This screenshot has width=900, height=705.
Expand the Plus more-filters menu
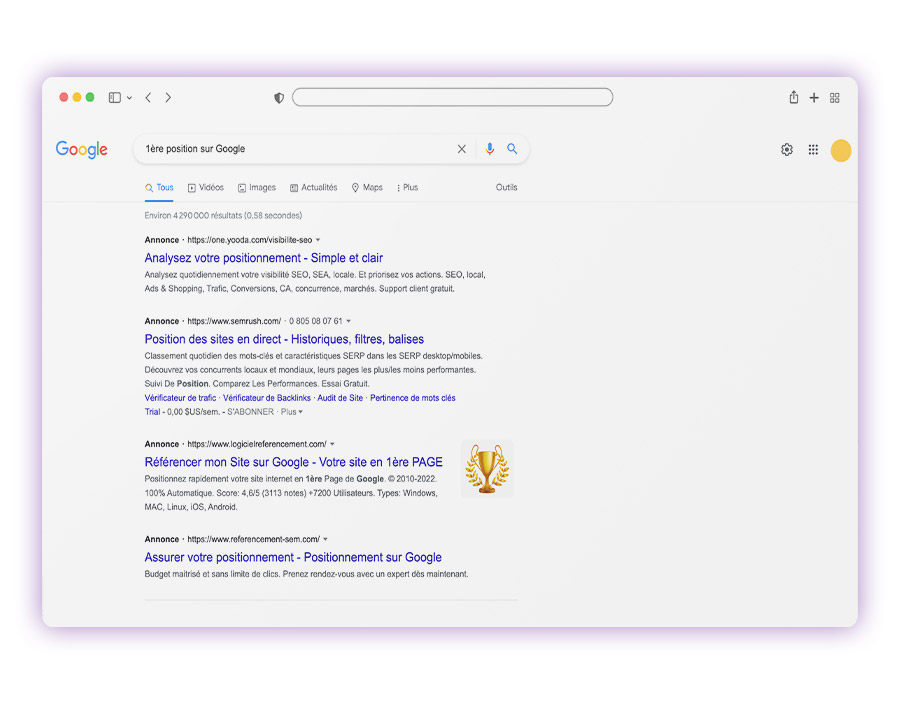click(407, 188)
